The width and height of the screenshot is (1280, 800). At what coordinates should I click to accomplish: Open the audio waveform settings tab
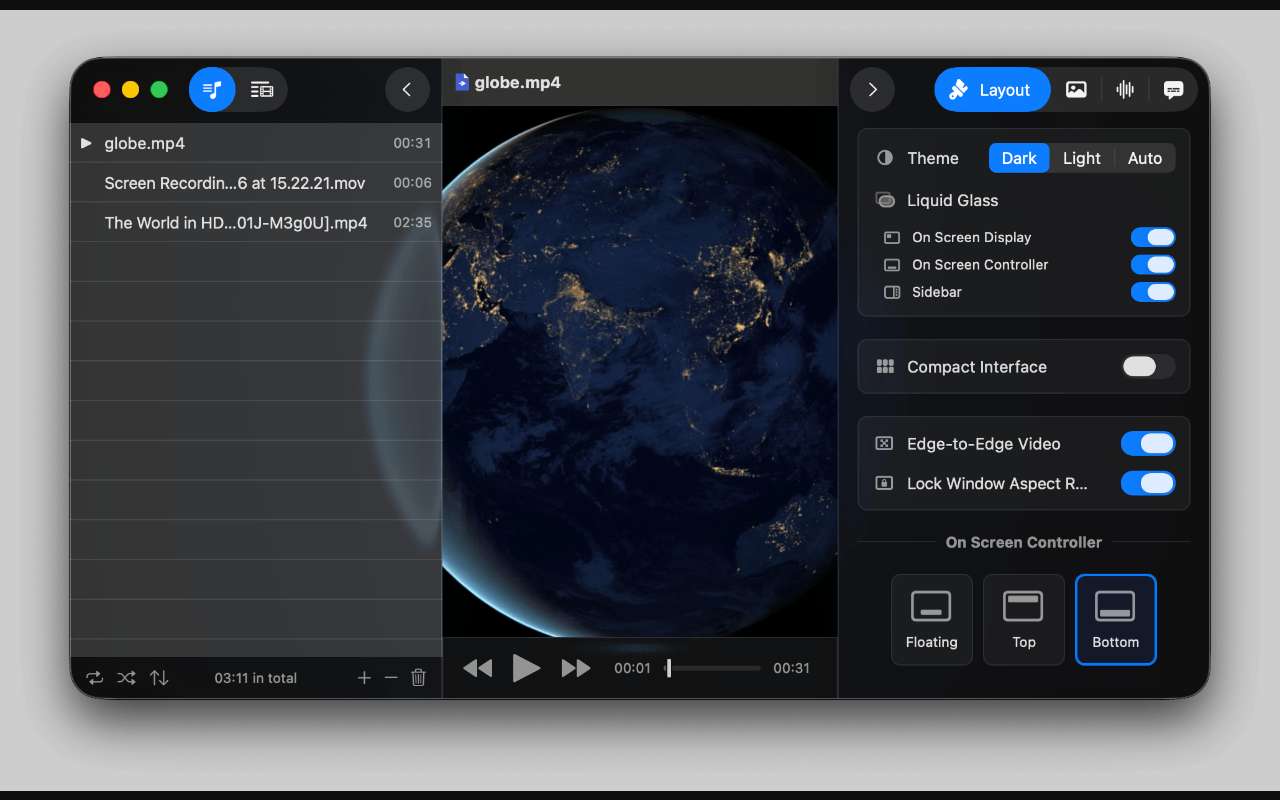pos(1125,90)
